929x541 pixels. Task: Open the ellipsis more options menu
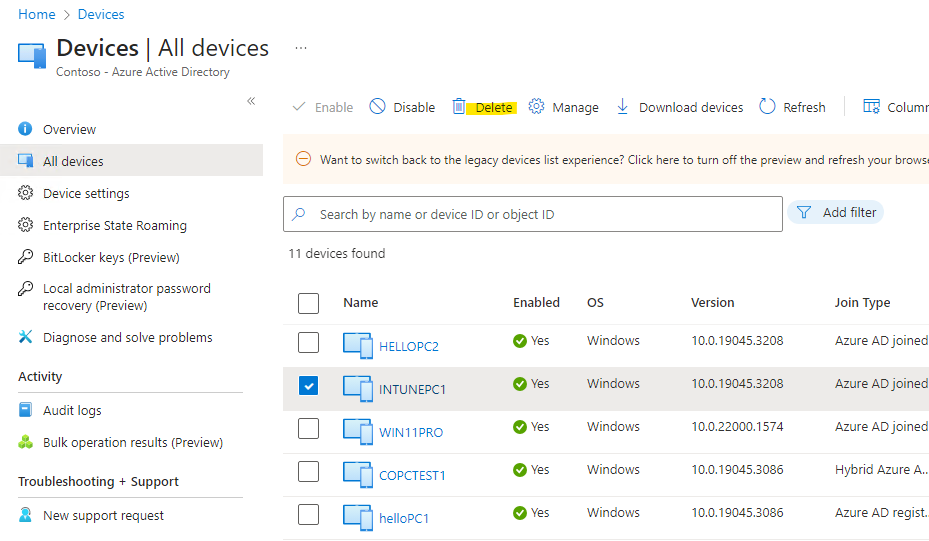pyautogui.click(x=301, y=48)
